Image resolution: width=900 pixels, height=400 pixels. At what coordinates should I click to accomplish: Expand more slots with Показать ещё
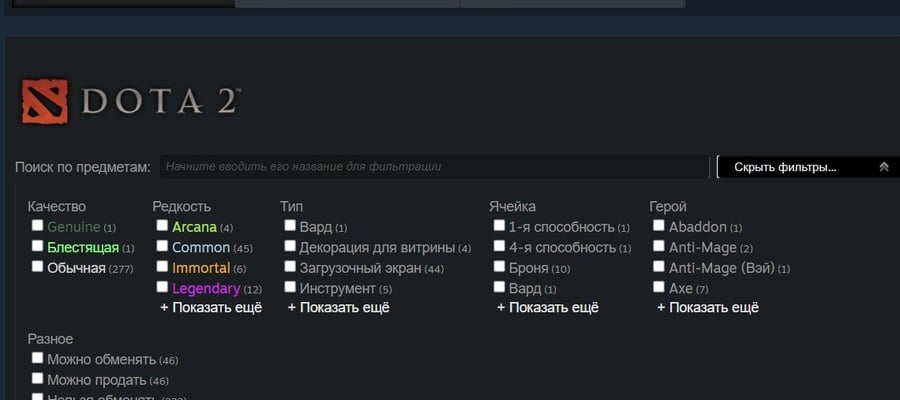click(548, 308)
